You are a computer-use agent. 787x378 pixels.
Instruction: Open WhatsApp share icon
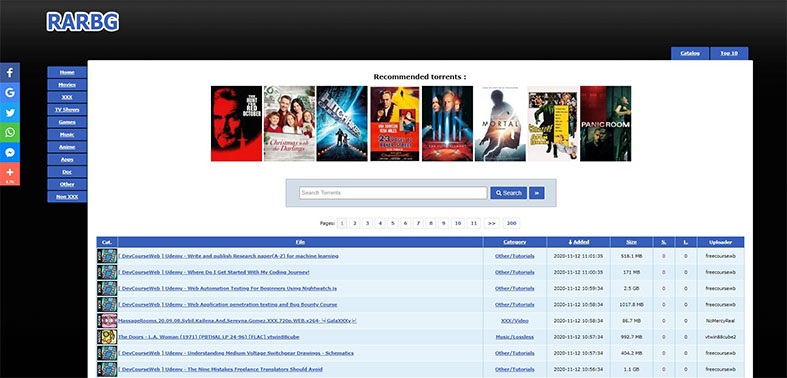[10, 133]
